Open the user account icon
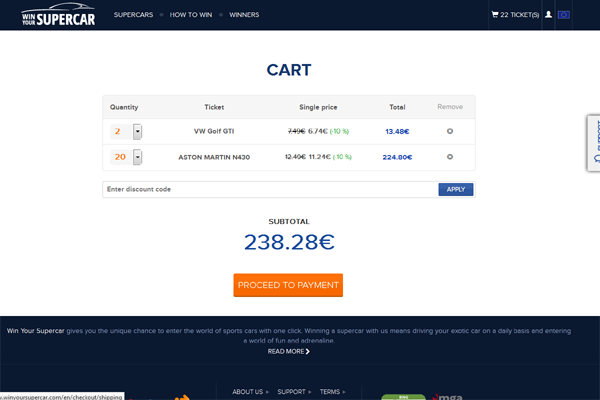Viewport: 600px width, 400px height. (548, 15)
